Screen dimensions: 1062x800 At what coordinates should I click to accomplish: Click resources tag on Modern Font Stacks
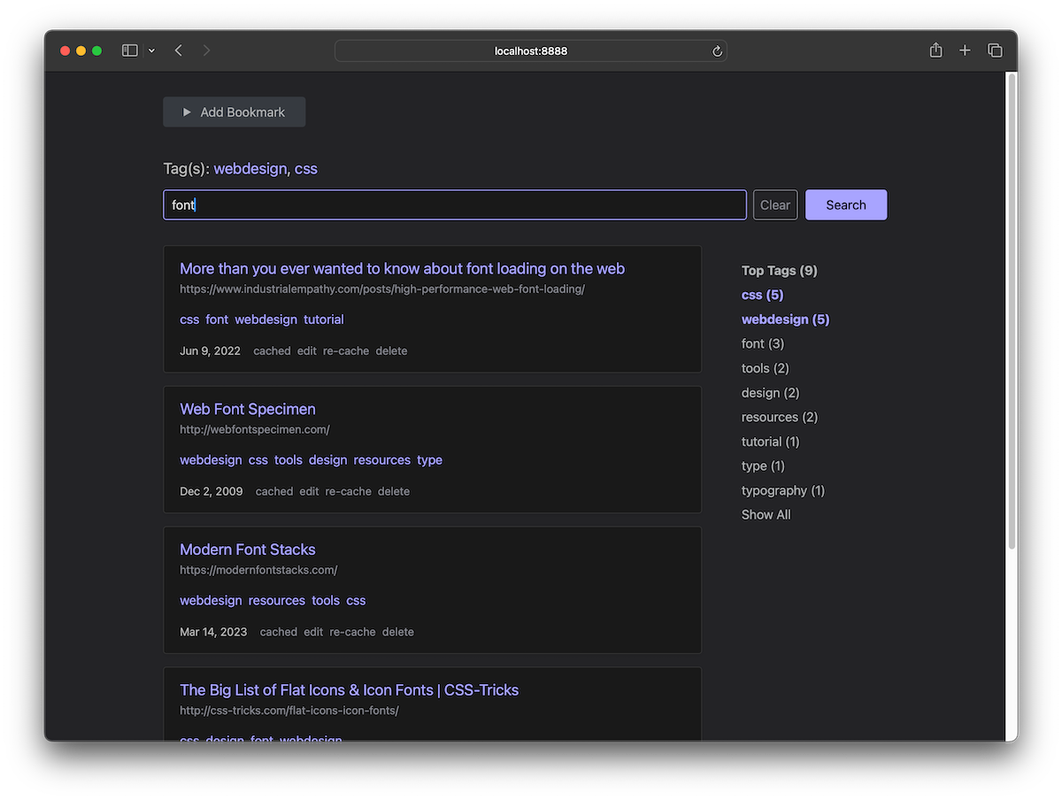click(276, 601)
